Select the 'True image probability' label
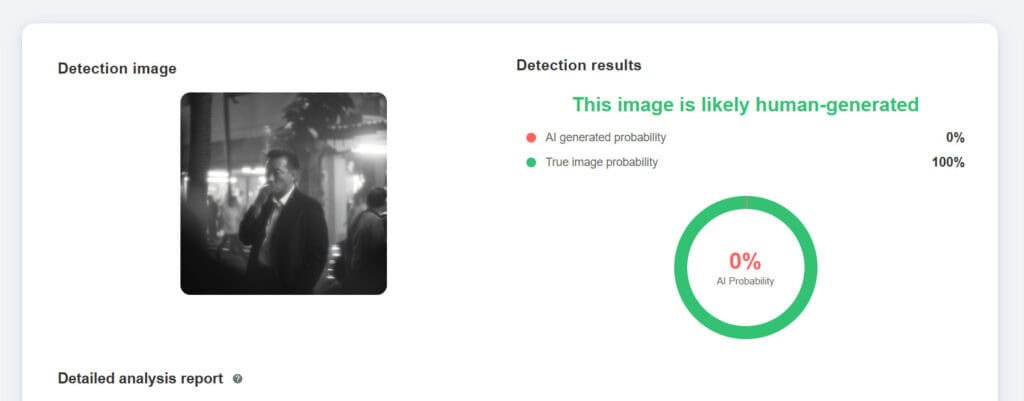Screen dimensions: 1024x401 coord(602,163)
